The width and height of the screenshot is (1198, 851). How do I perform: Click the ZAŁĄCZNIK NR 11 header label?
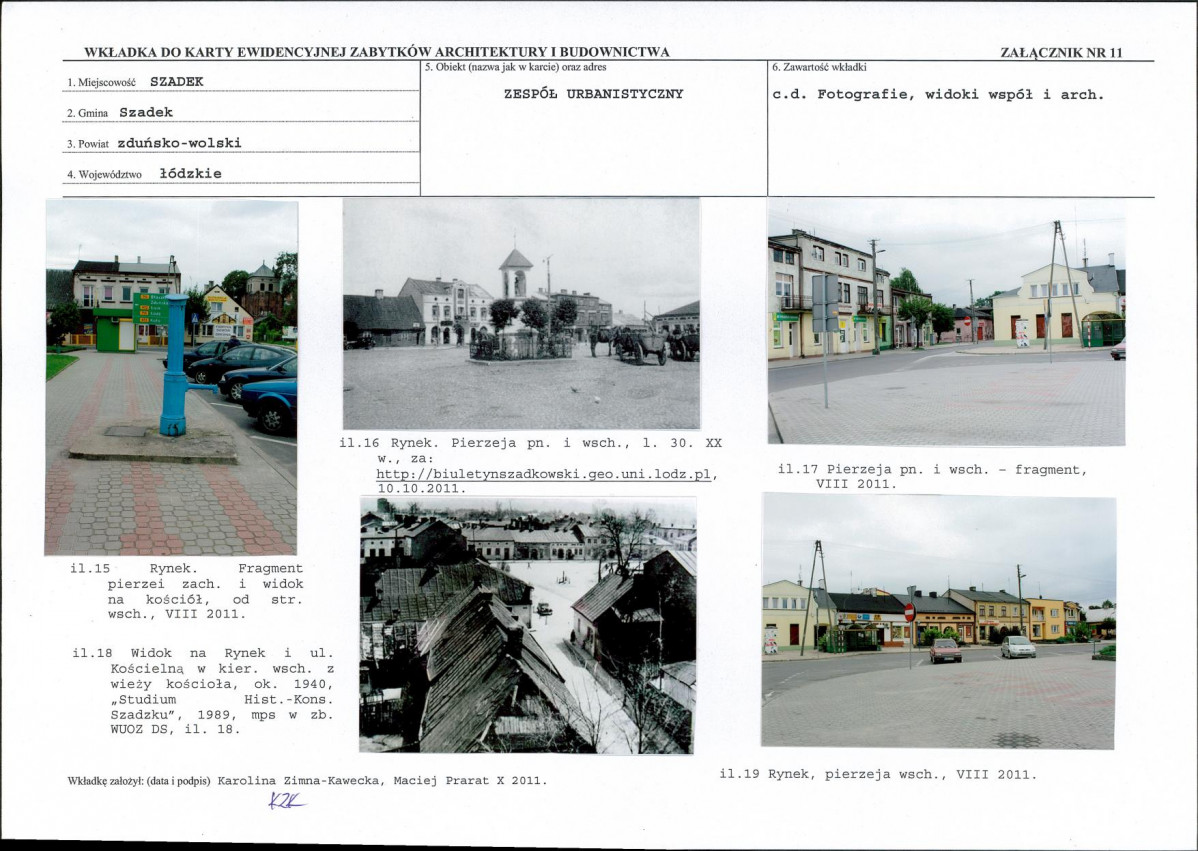point(1061,53)
